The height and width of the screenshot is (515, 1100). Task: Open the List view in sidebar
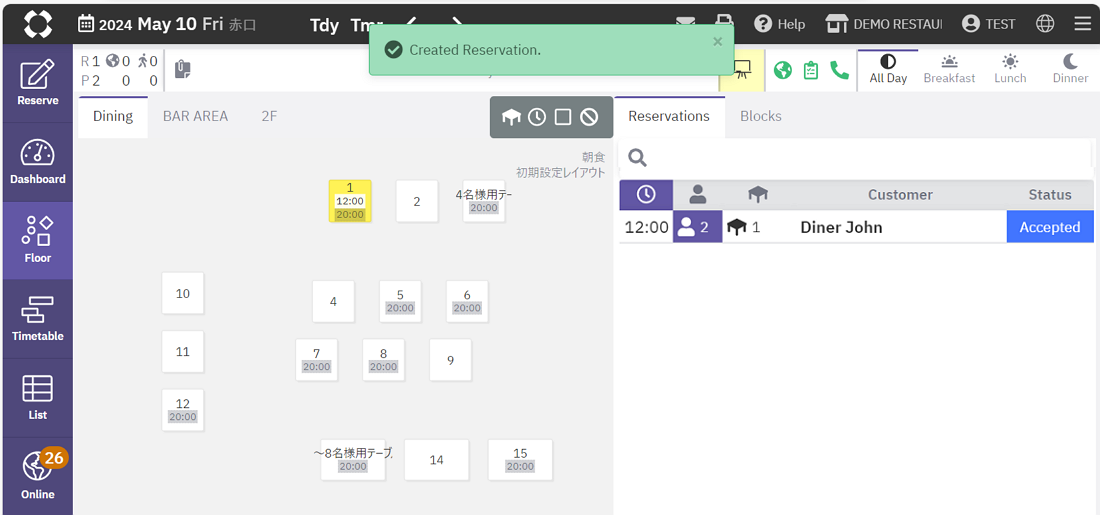37,397
